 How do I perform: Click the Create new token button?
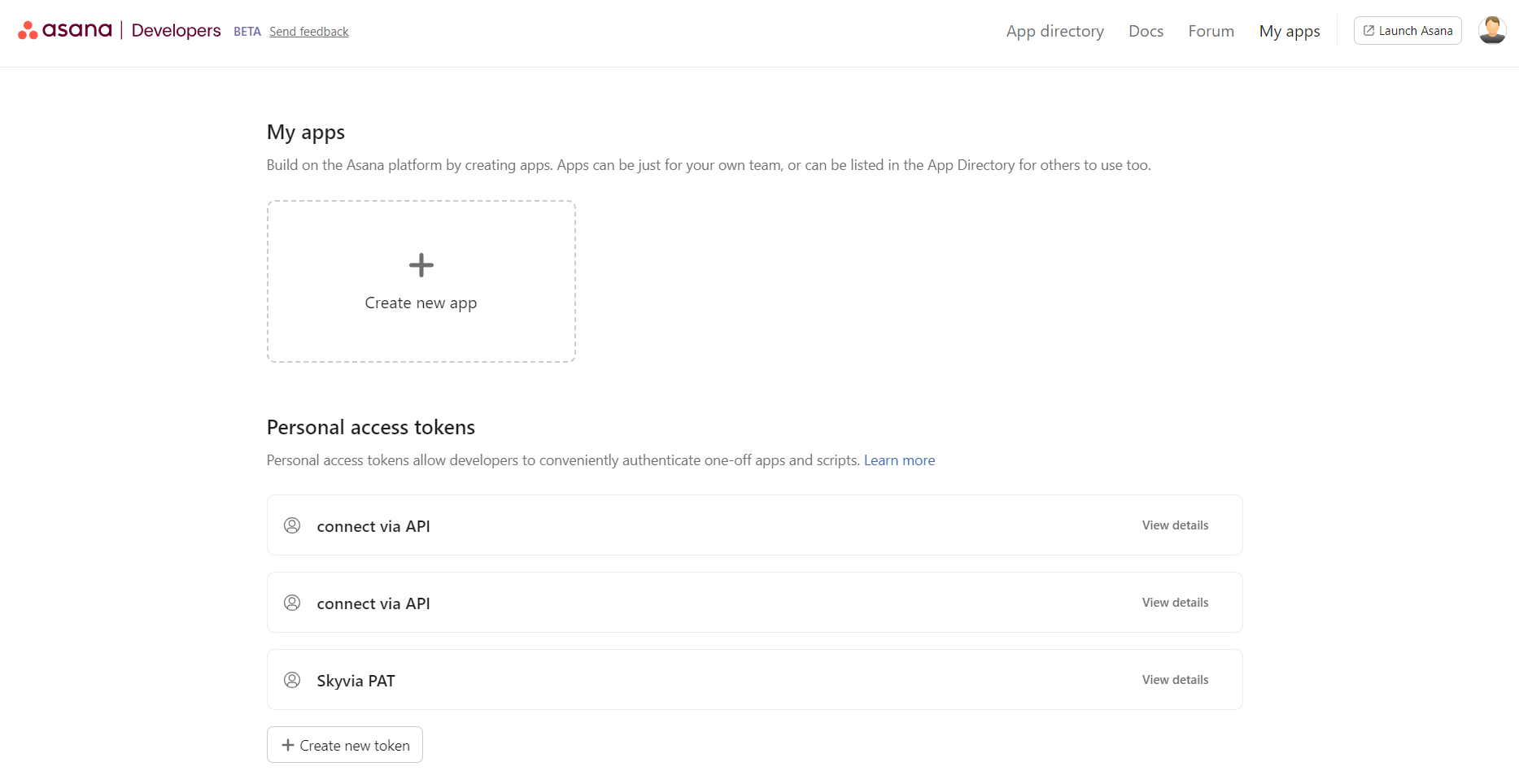[344, 744]
